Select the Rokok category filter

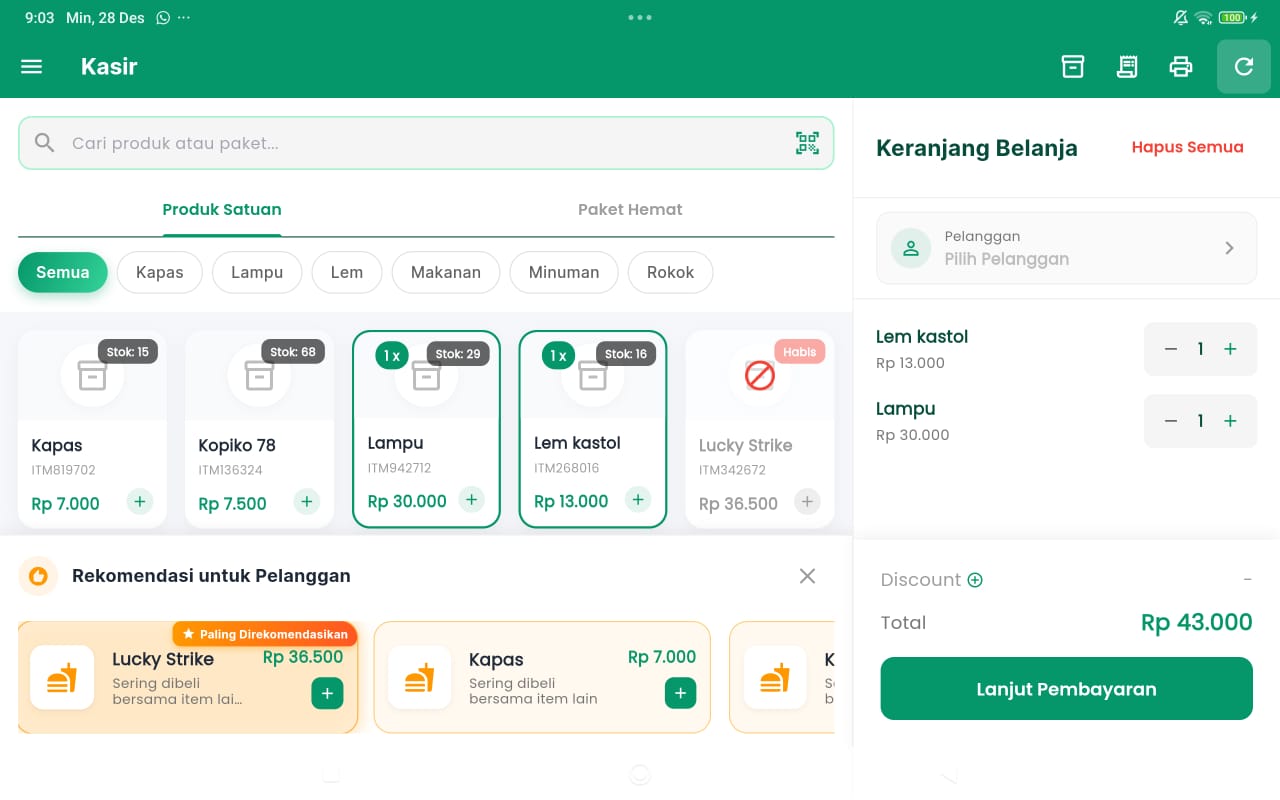click(670, 272)
